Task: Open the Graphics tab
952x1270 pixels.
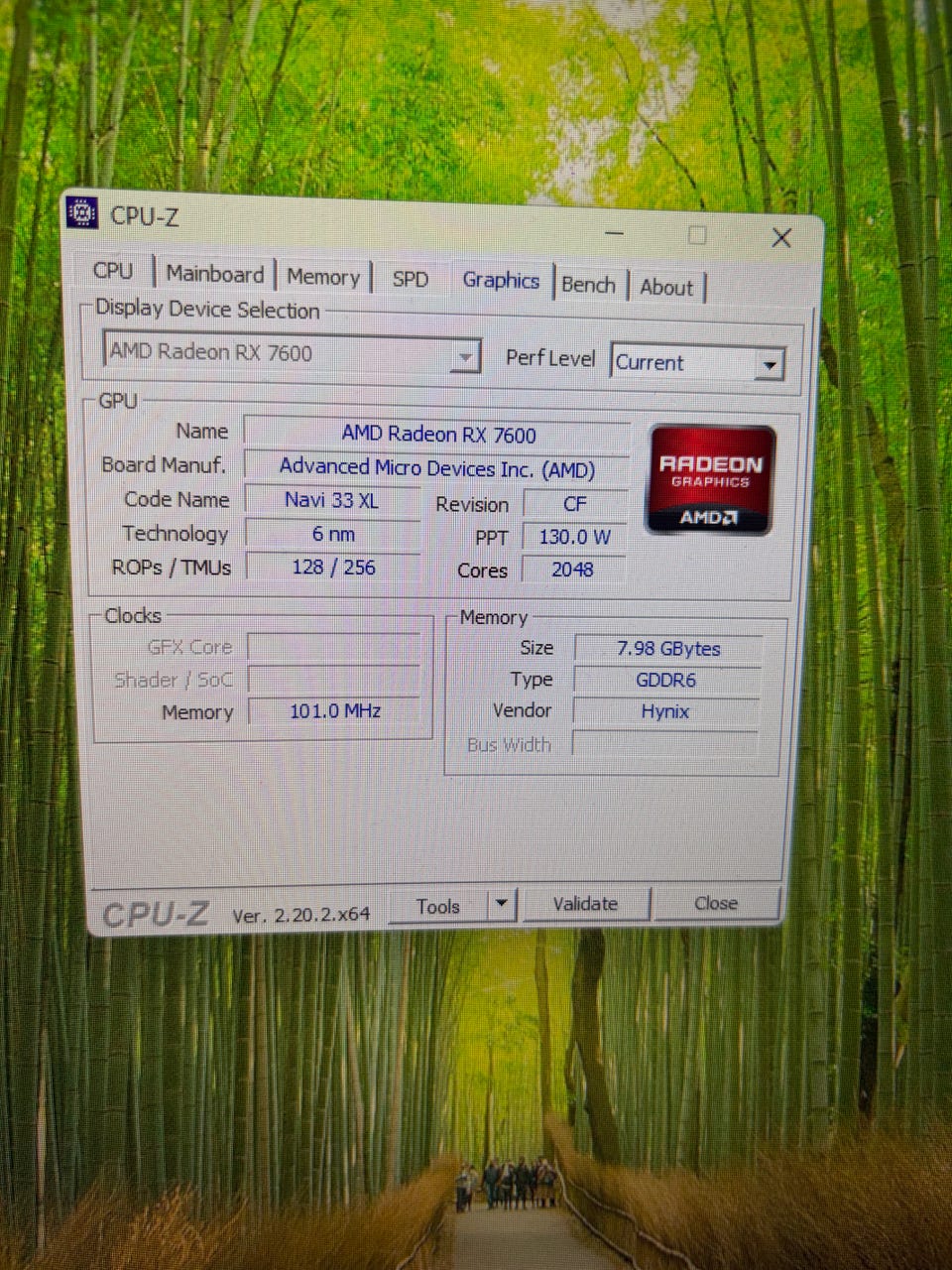Action: (500, 281)
